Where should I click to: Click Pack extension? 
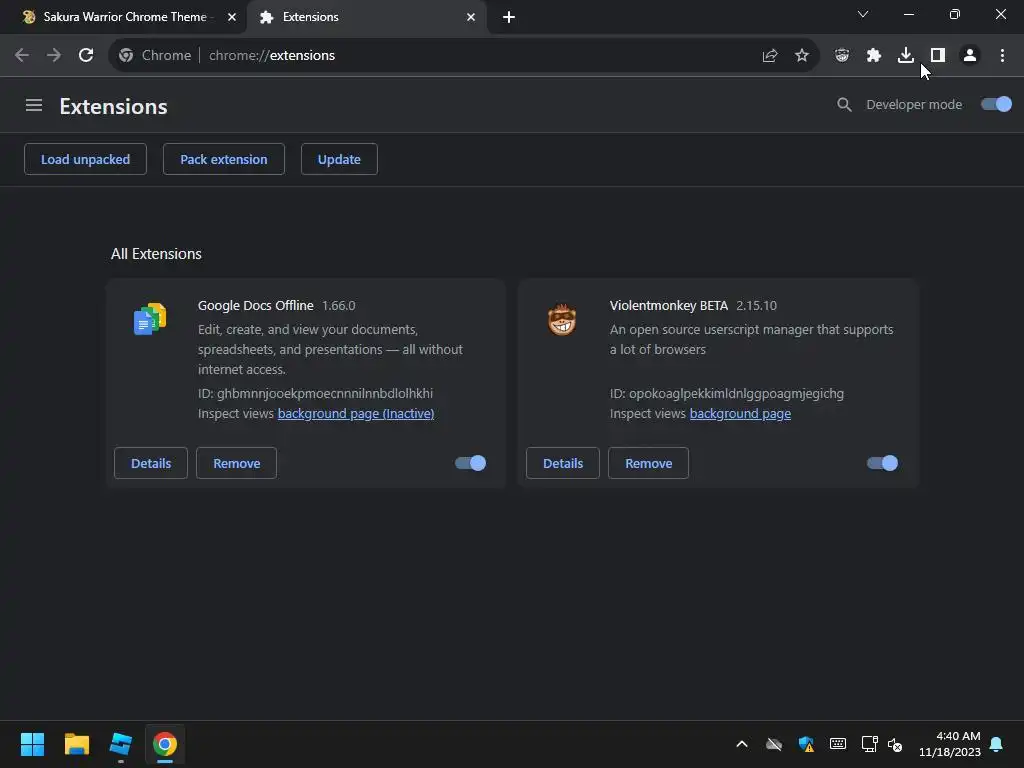tap(223, 159)
